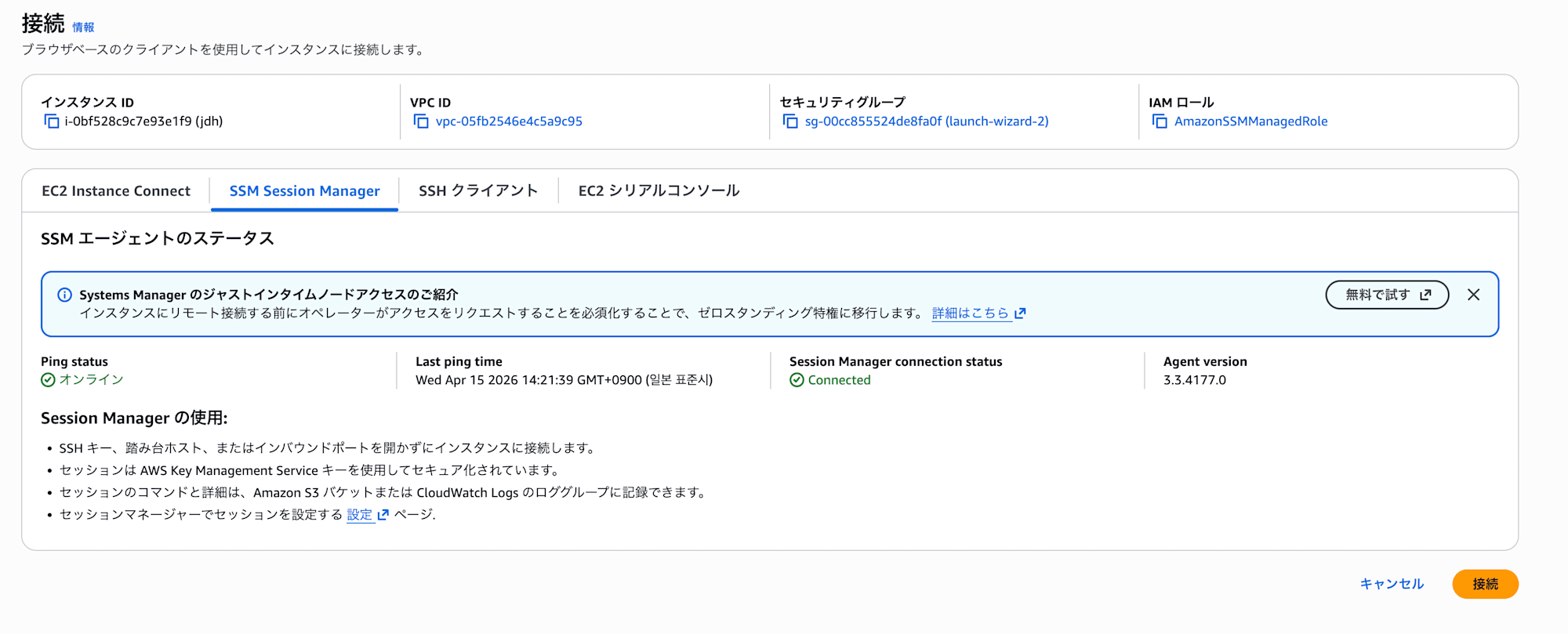Copy the VPC ID with the copy icon
This screenshot has height=634, width=1568.
pos(421,121)
